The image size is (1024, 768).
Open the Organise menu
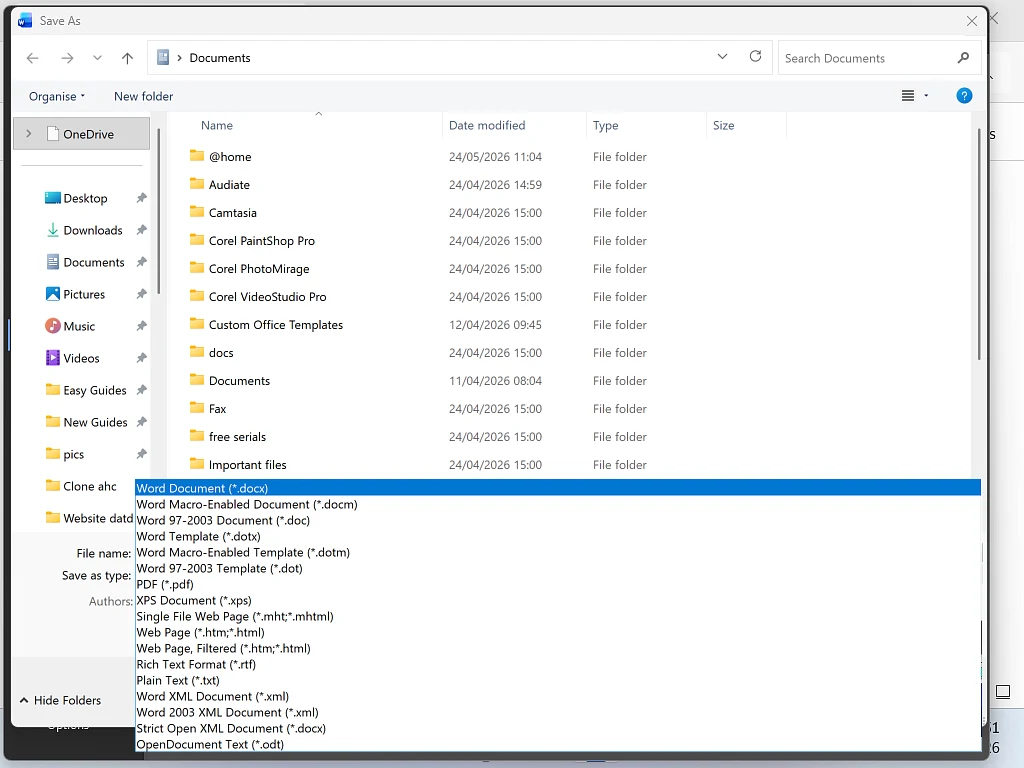(57, 96)
